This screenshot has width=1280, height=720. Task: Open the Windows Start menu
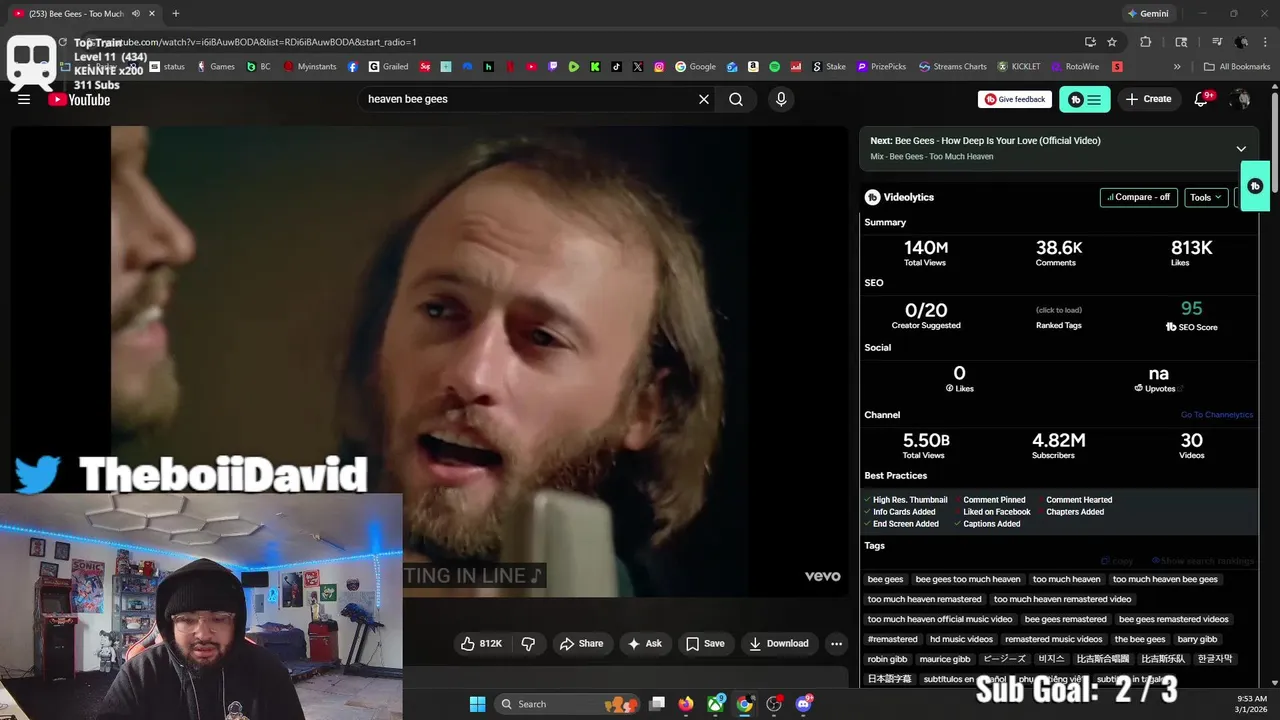pyautogui.click(x=477, y=704)
